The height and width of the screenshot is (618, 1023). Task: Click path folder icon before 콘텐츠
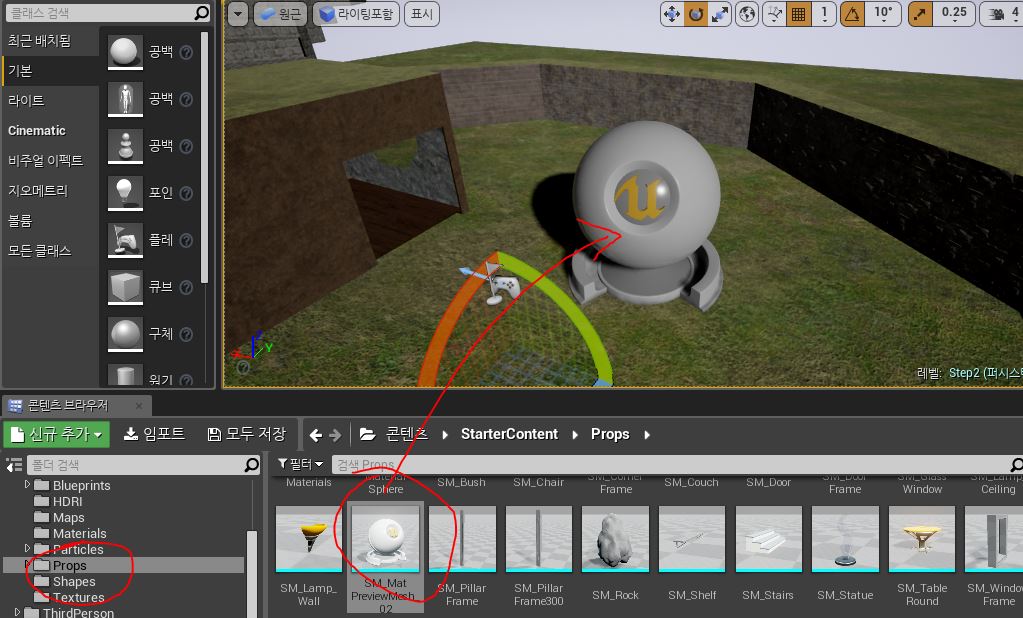[367, 434]
